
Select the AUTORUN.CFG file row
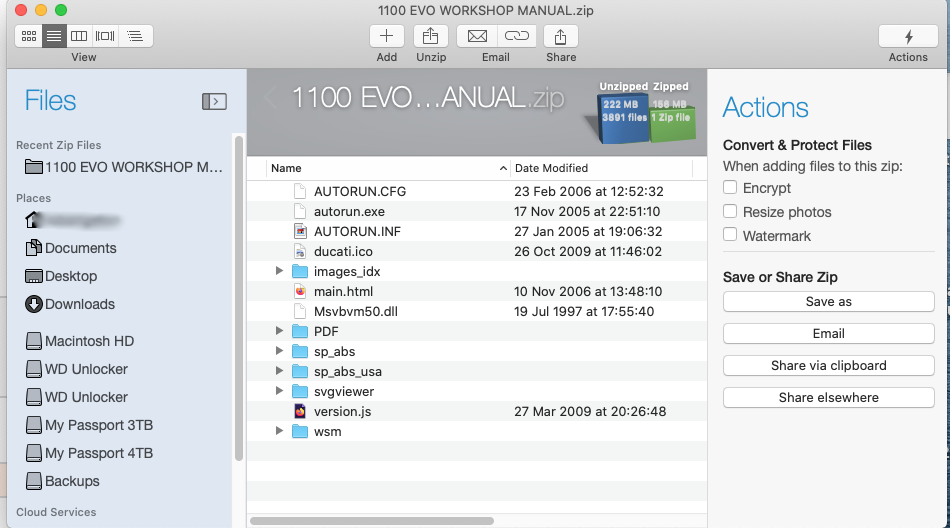[x=477, y=192]
